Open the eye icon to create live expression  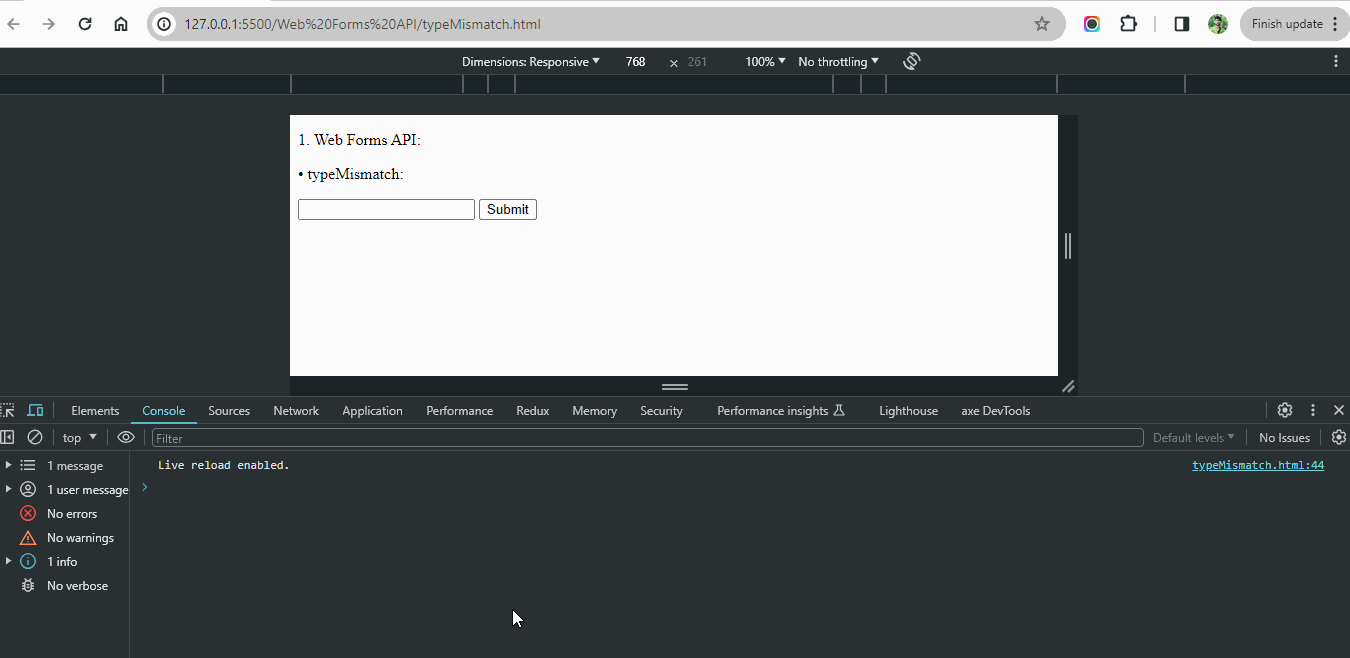pos(125,437)
